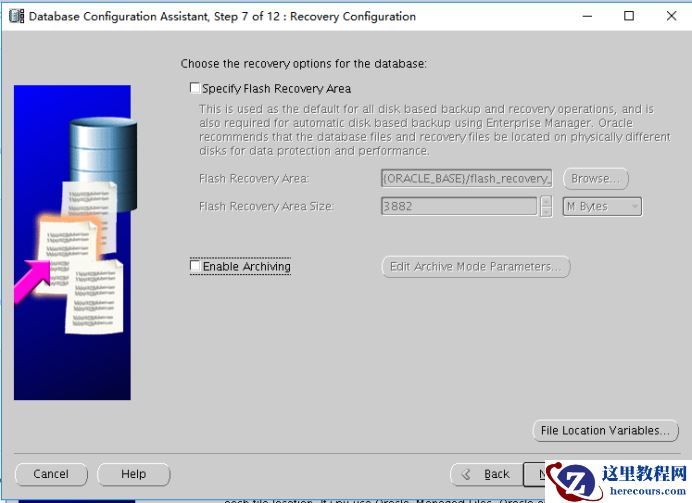
Task: Minimize the Database Configuration Assistant window
Action: (x=587, y=16)
